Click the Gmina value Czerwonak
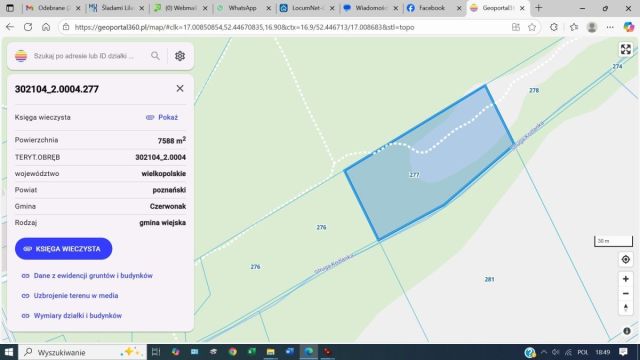Viewport: 640px width, 360px height. tap(168, 206)
